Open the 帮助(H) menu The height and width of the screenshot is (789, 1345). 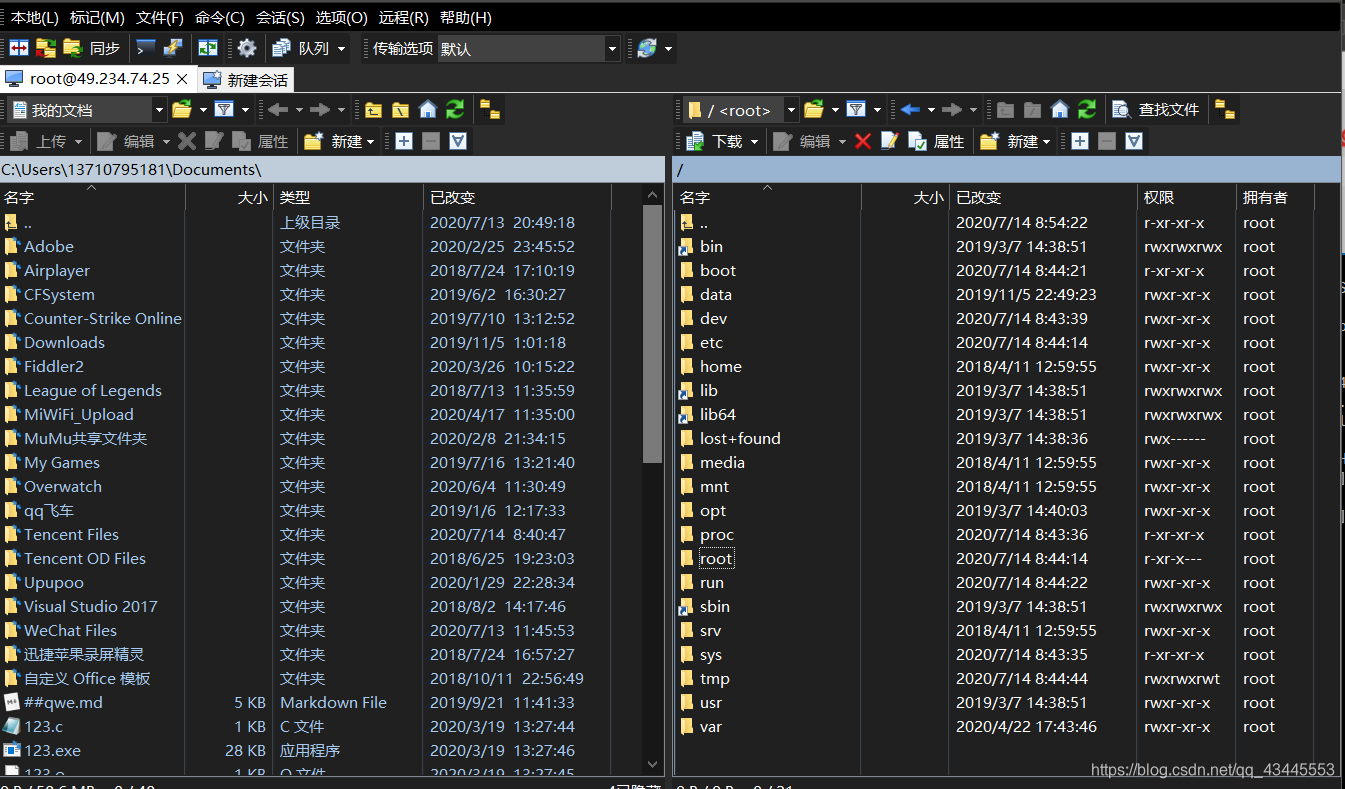tap(466, 18)
